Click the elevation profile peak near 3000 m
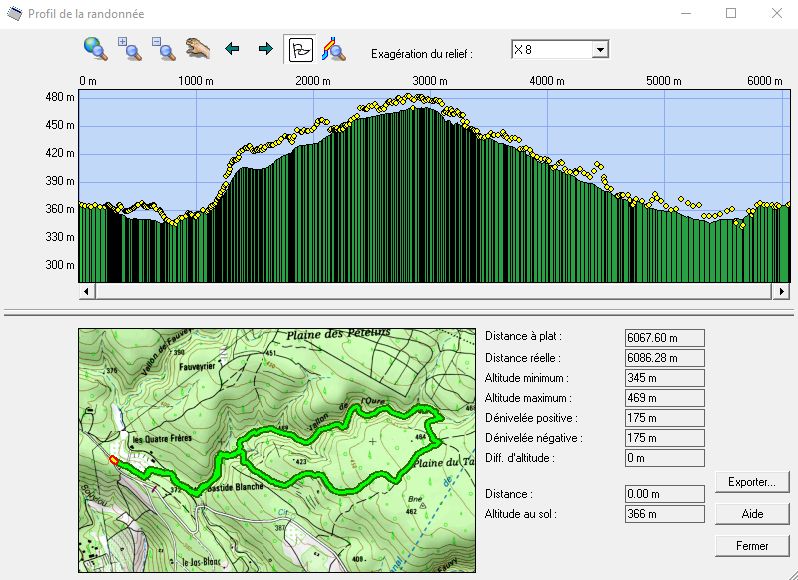This screenshot has width=798, height=580. pyautogui.click(x=425, y=109)
